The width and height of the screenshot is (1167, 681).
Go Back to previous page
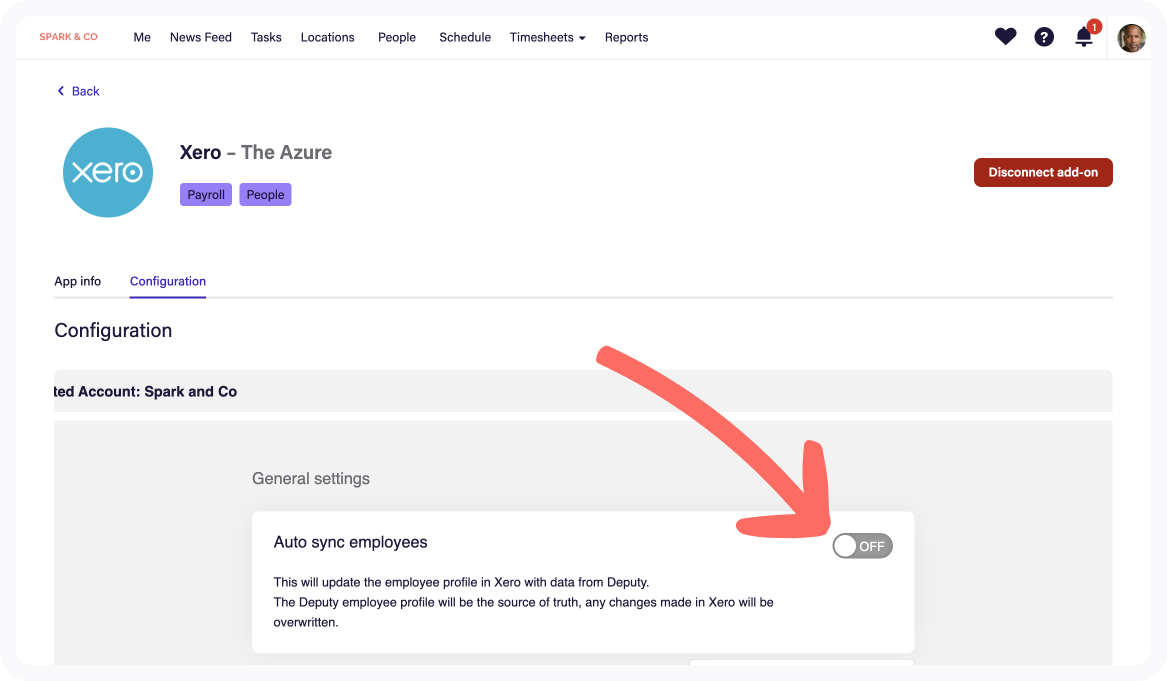pos(78,91)
